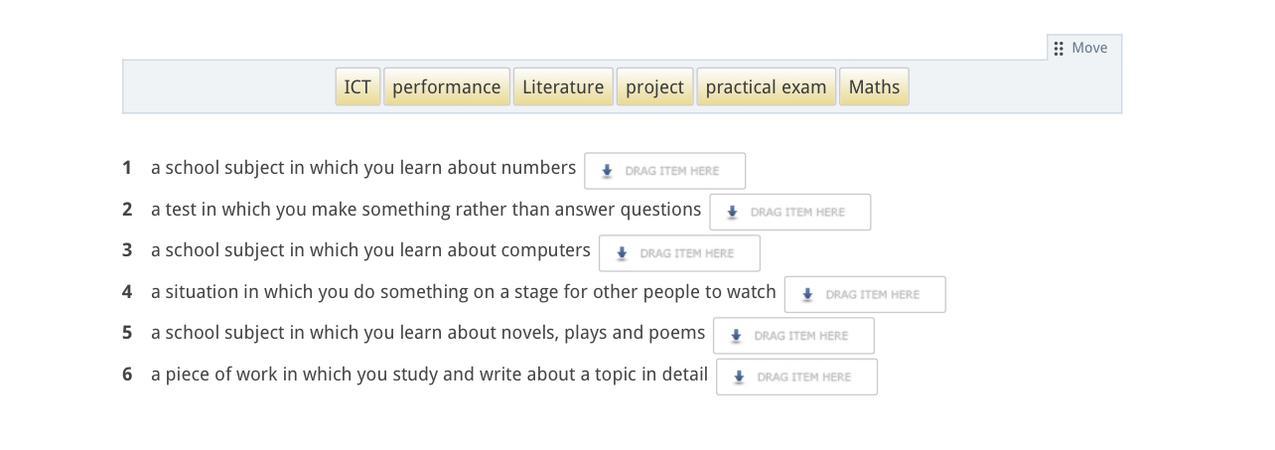The image size is (1275, 450).
Task: Click drop zone for numbers subject definition
Action: pos(665,171)
